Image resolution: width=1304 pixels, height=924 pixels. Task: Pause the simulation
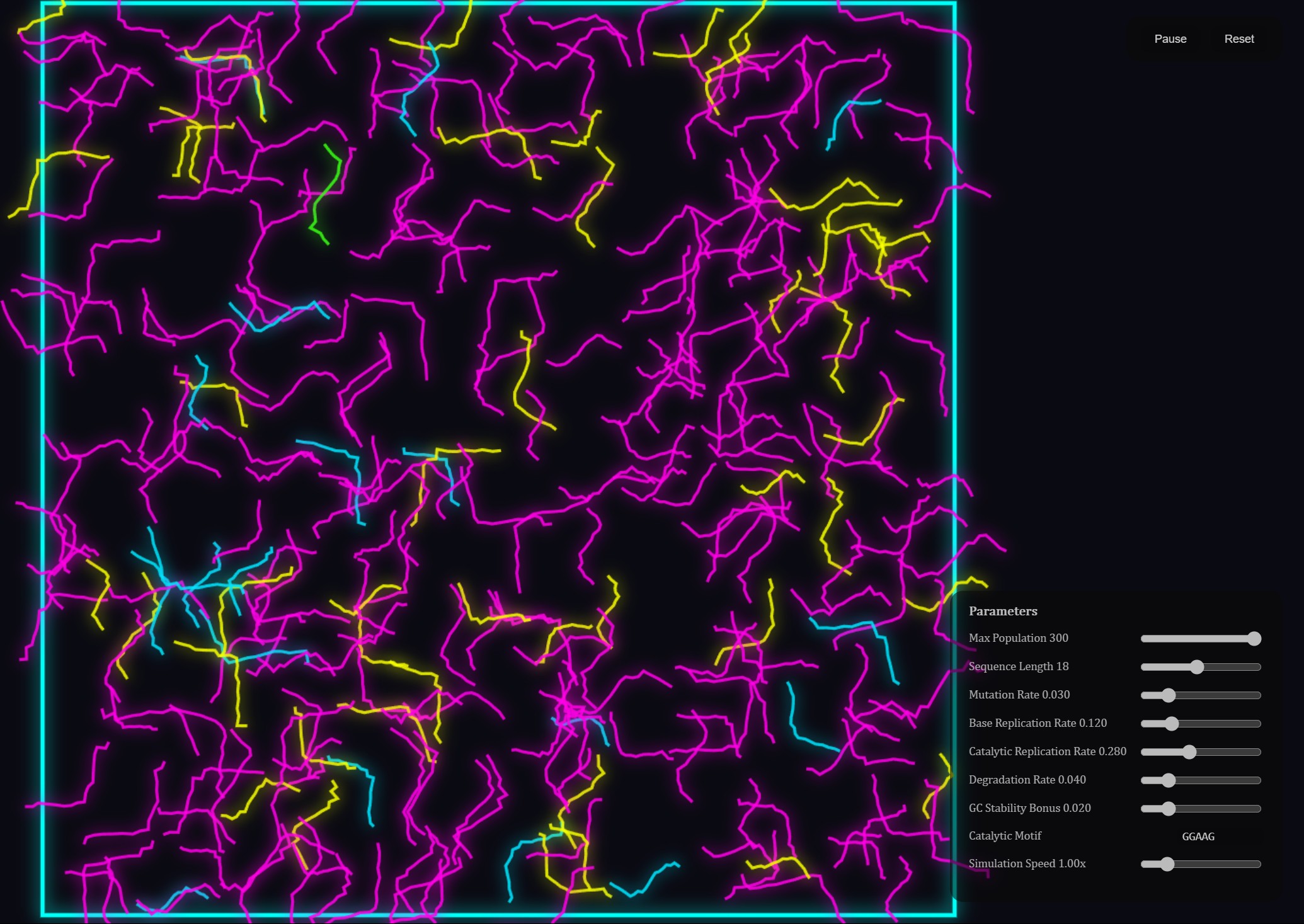pyautogui.click(x=1170, y=39)
